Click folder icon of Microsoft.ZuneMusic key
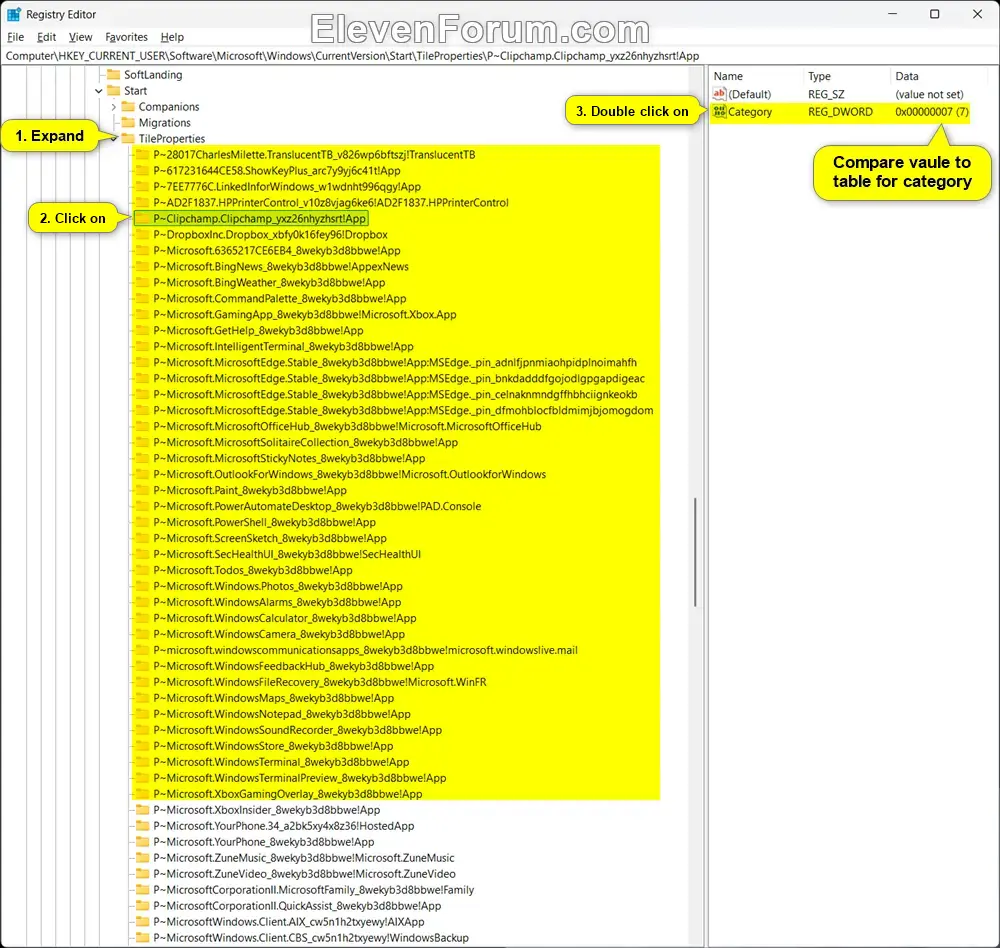Viewport: 1000px width, 948px height. click(x=143, y=858)
